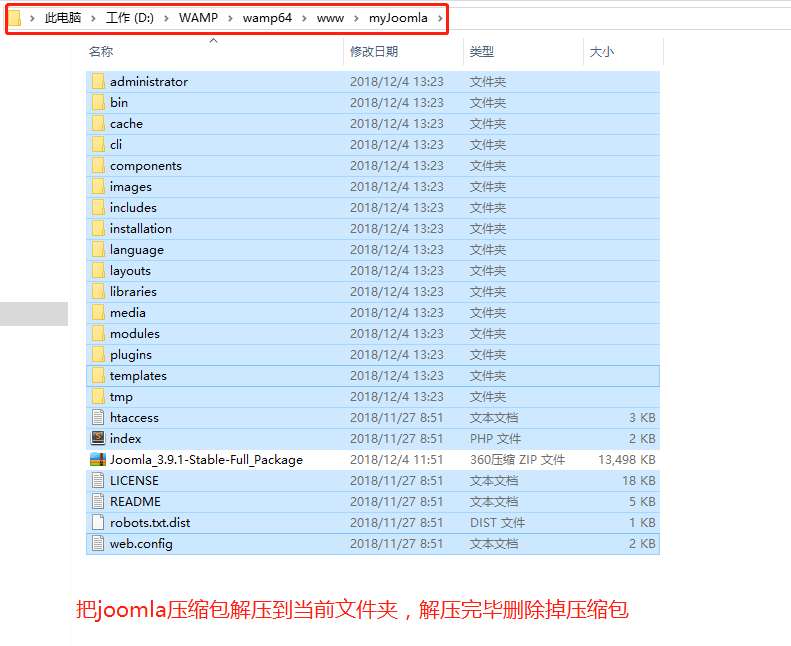Click the images folder icon

(98, 187)
